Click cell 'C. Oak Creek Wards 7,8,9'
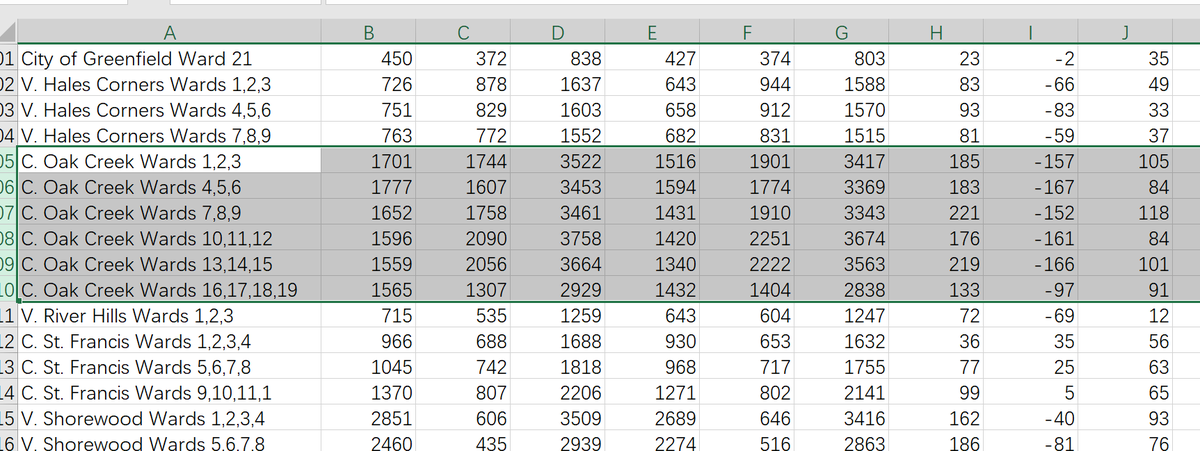 tap(168, 212)
